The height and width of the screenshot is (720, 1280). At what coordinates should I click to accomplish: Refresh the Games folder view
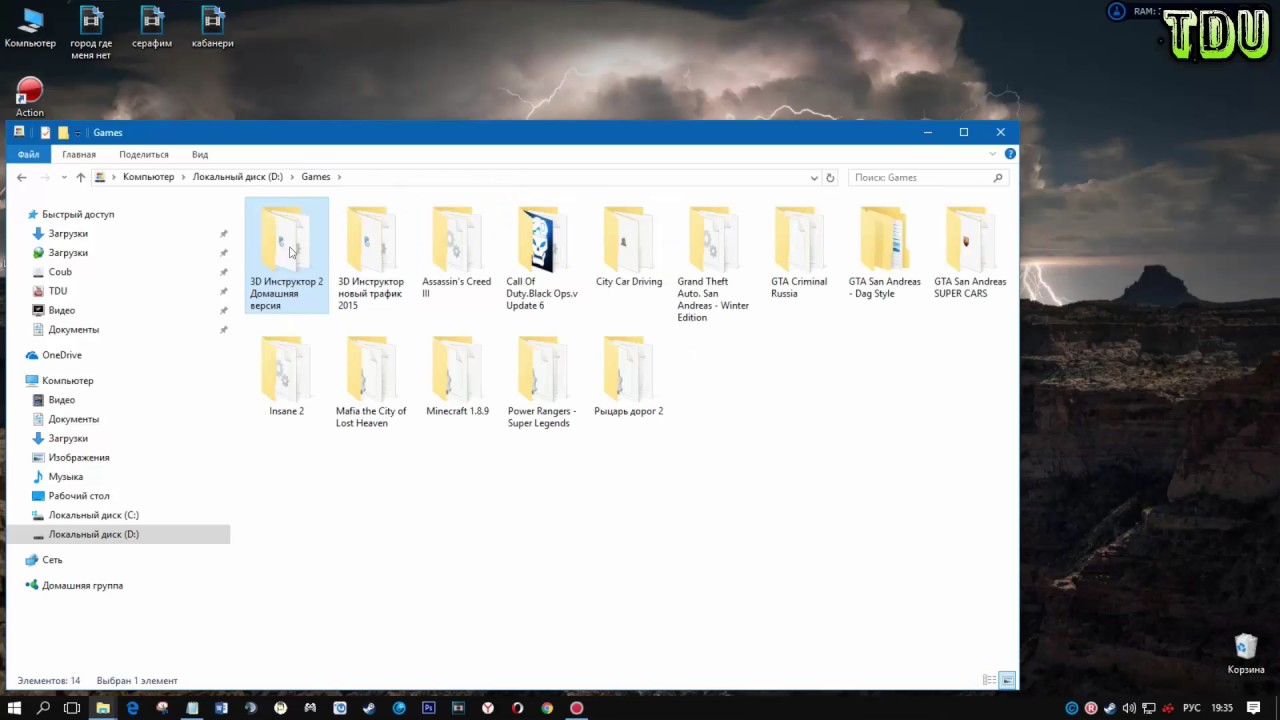[x=830, y=177]
